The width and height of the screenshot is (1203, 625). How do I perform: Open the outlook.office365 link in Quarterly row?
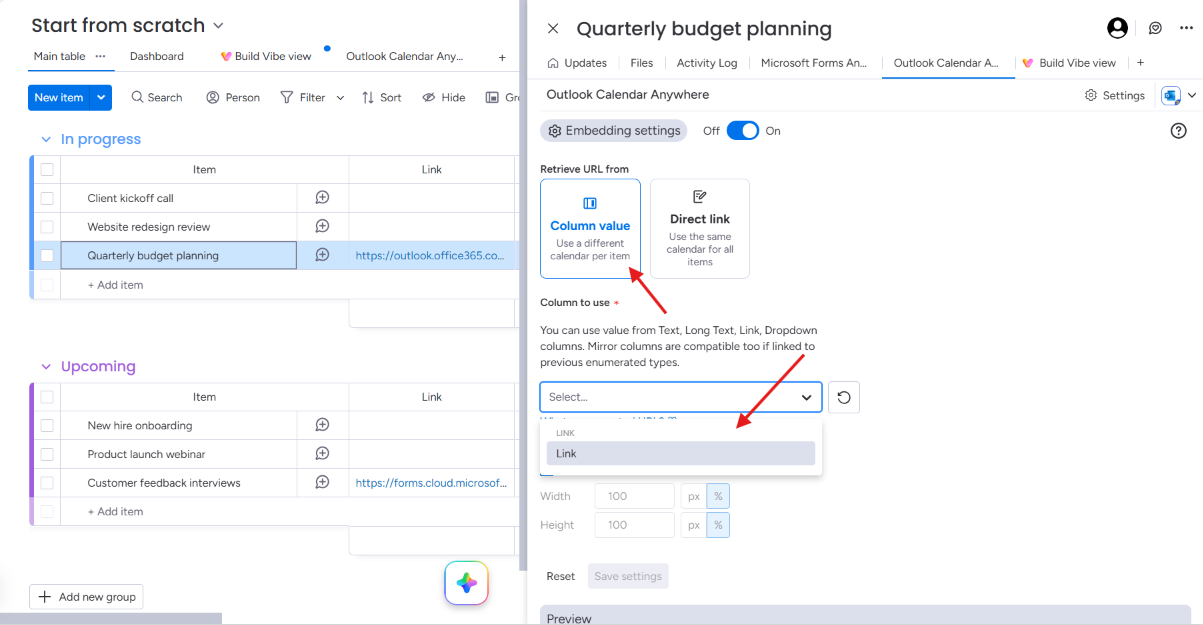[x=430, y=256]
